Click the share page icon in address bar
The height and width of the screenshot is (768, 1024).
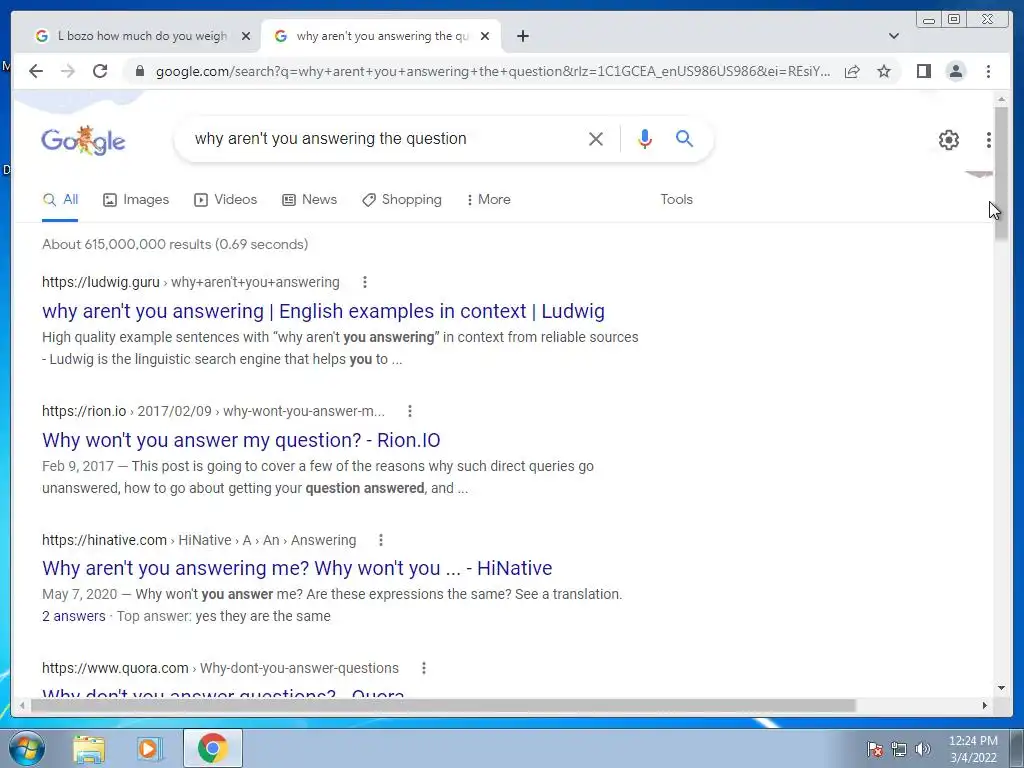[852, 71]
